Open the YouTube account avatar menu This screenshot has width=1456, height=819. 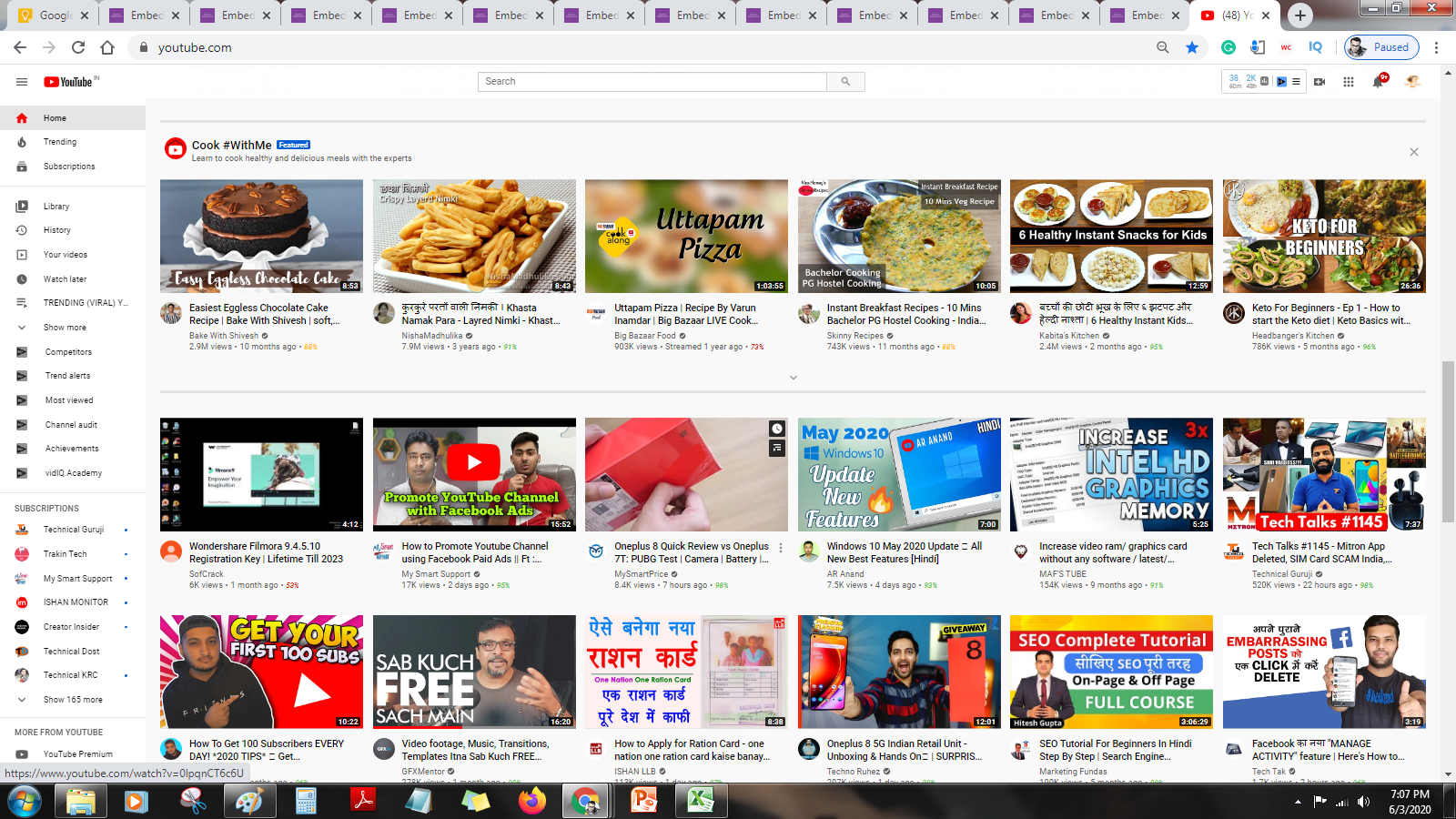[x=1413, y=82]
